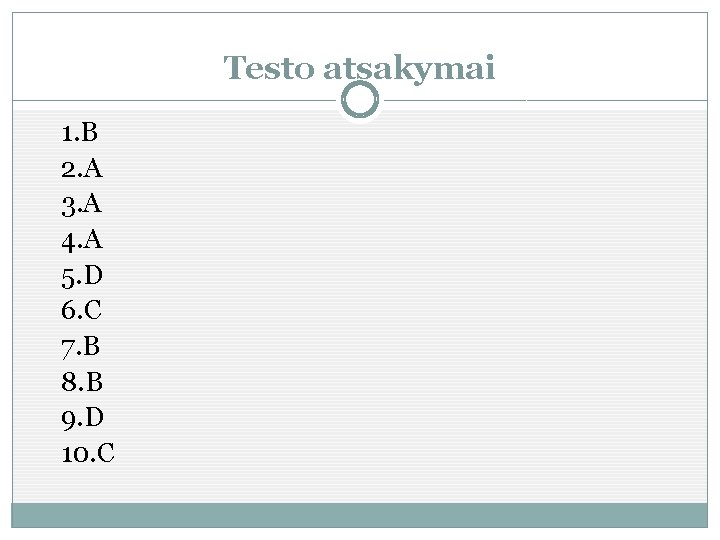
Task: Click the circle ornament below the title
Action: pos(360,100)
